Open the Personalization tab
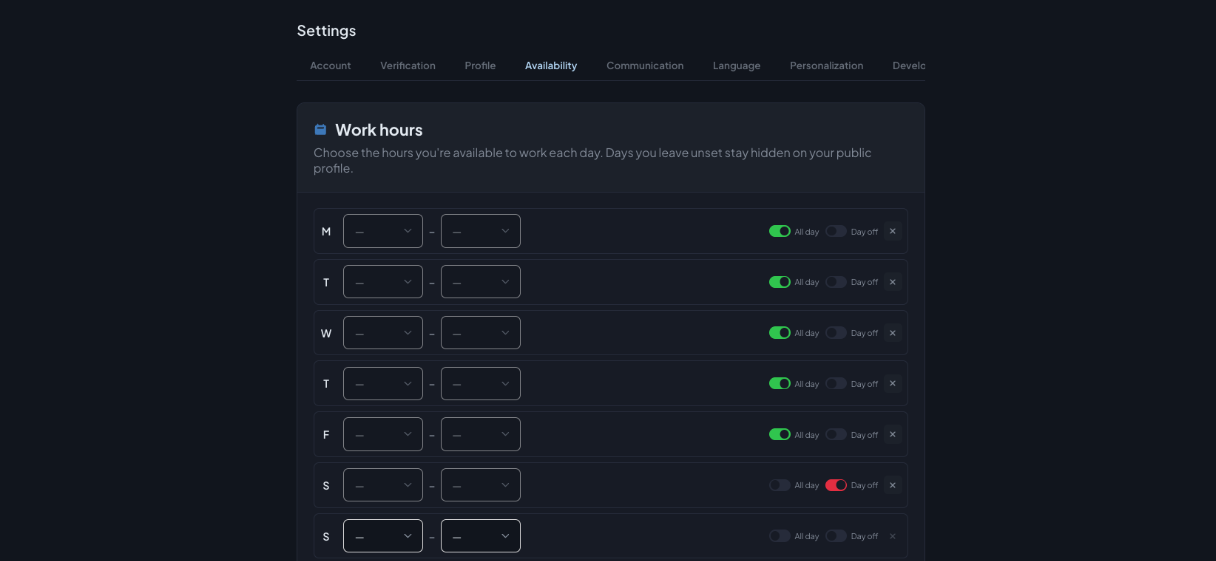 [x=826, y=66]
